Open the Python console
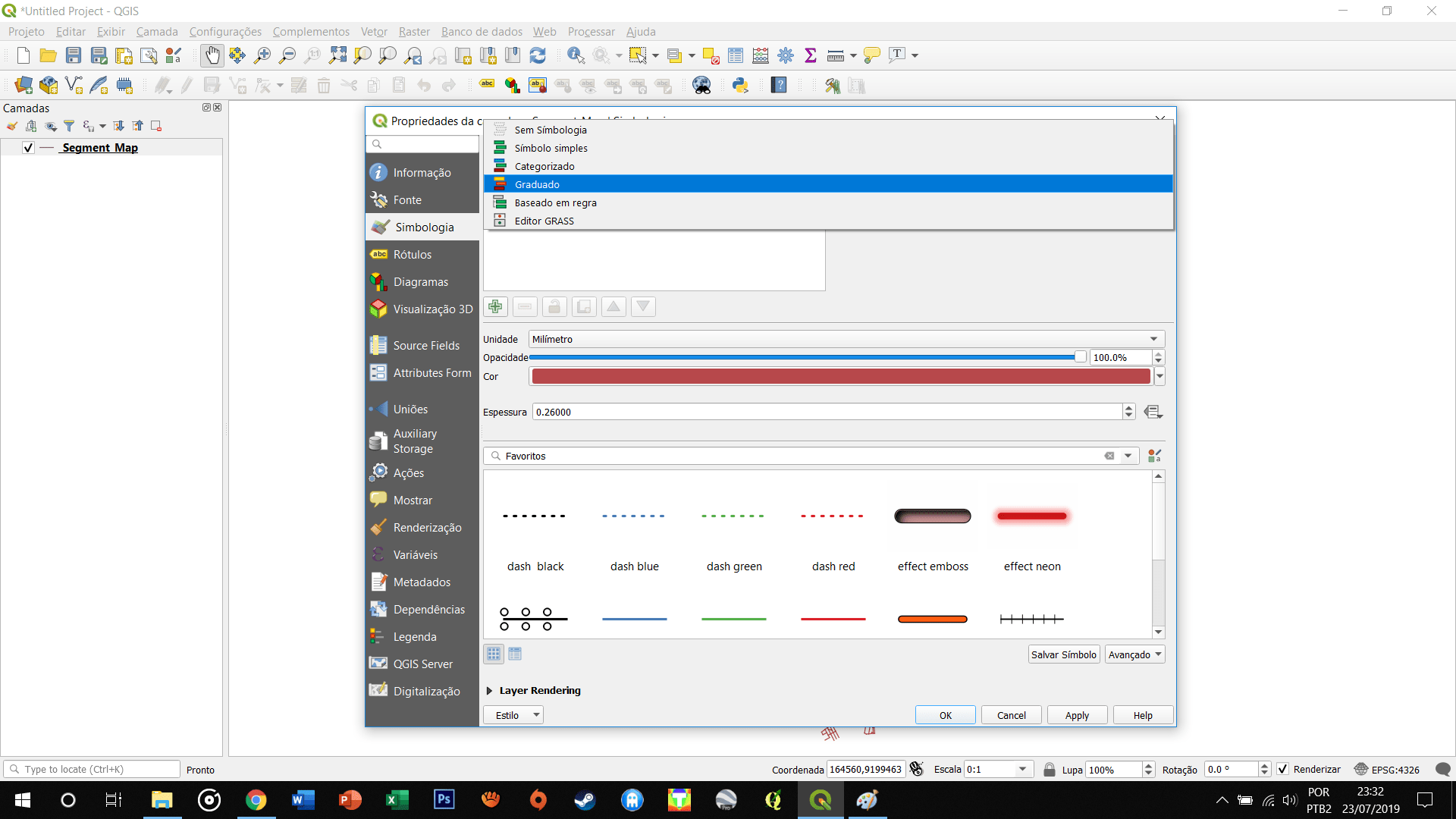 pyautogui.click(x=741, y=86)
